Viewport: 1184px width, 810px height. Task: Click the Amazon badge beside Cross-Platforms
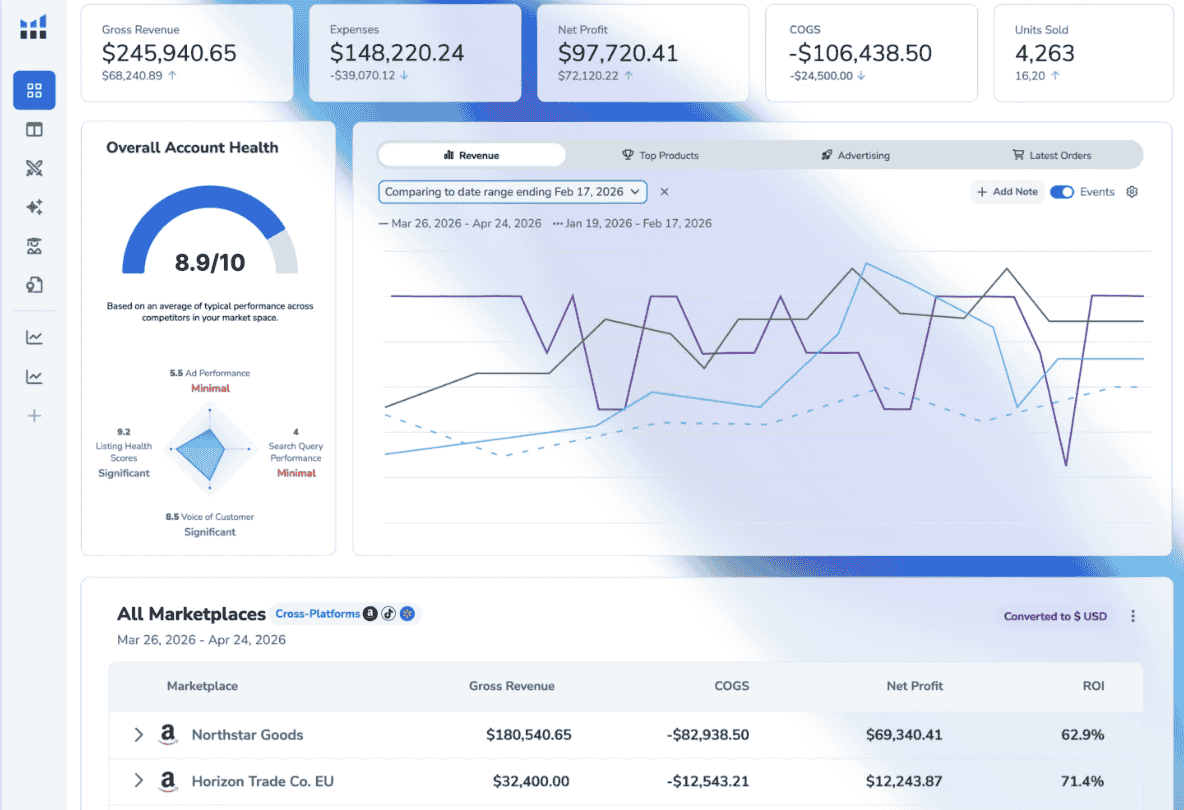click(370, 614)
